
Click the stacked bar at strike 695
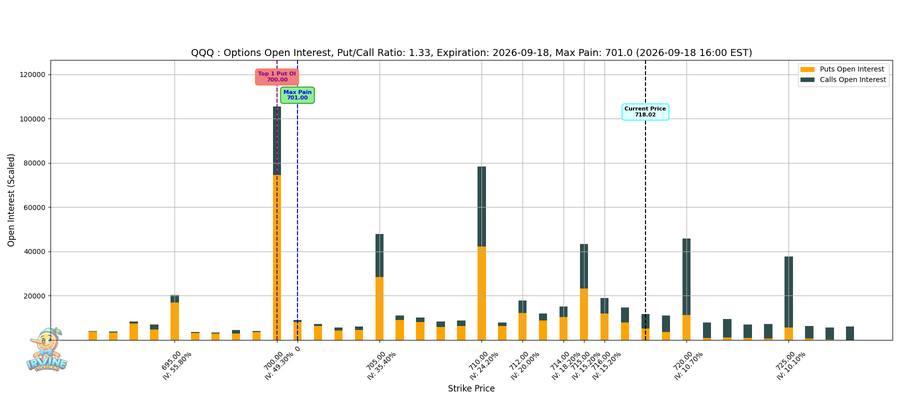click(x=174, y=317)
